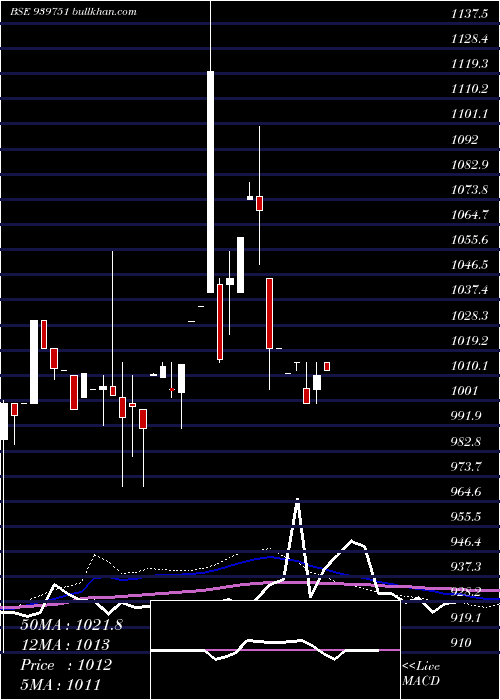This screenshot has width=500, height=700.
Task: Select the 1037.4 price axis label
Action: [x=469, y=290]
